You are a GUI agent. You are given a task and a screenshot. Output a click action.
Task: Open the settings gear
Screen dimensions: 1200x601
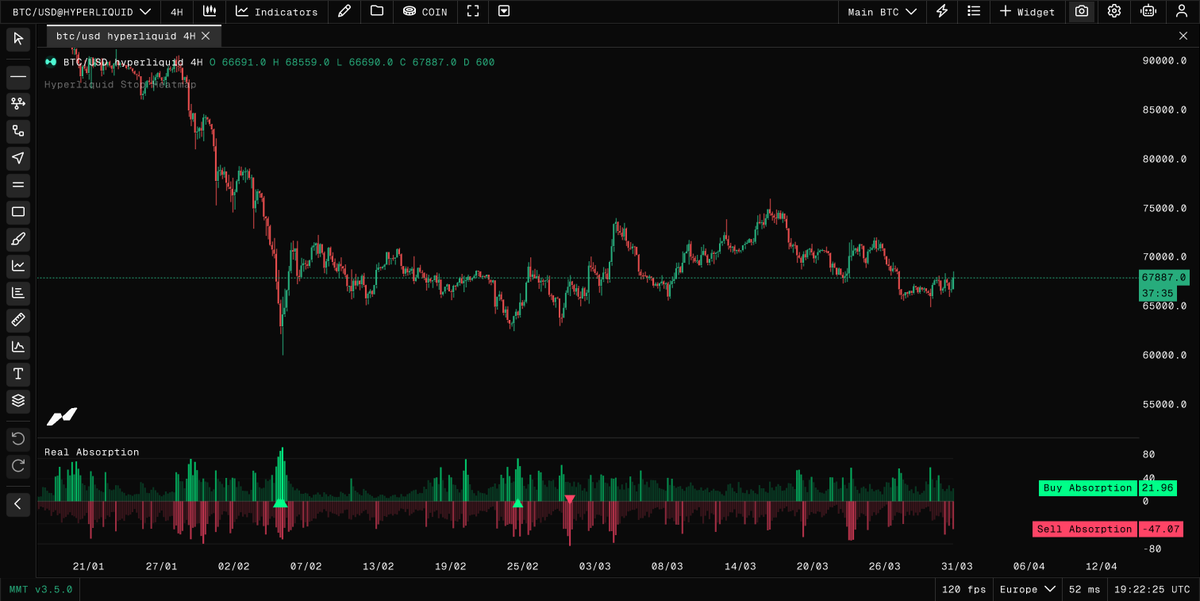(1113, 11)
